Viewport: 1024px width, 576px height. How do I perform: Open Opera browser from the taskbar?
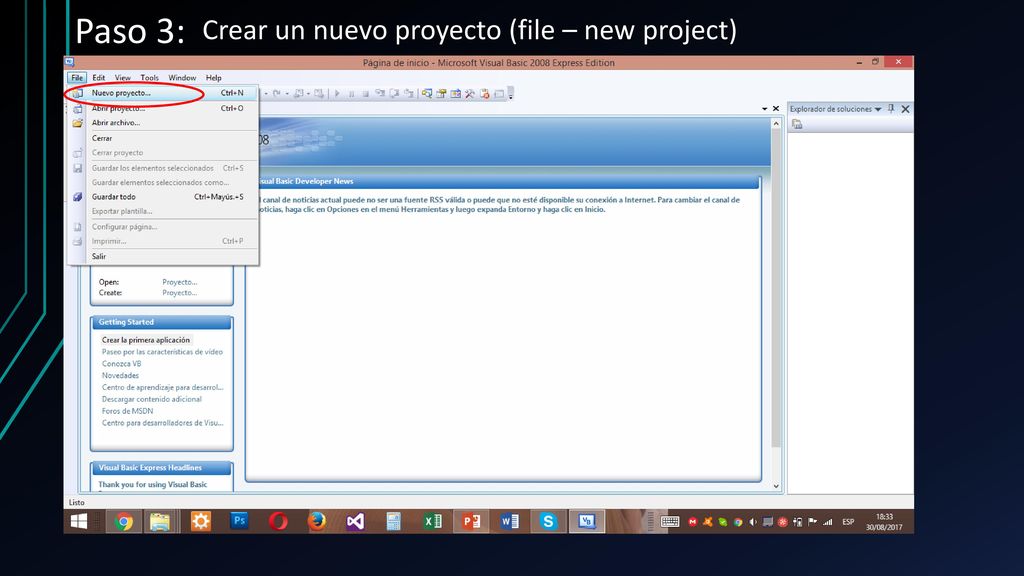tap(278, 521)
